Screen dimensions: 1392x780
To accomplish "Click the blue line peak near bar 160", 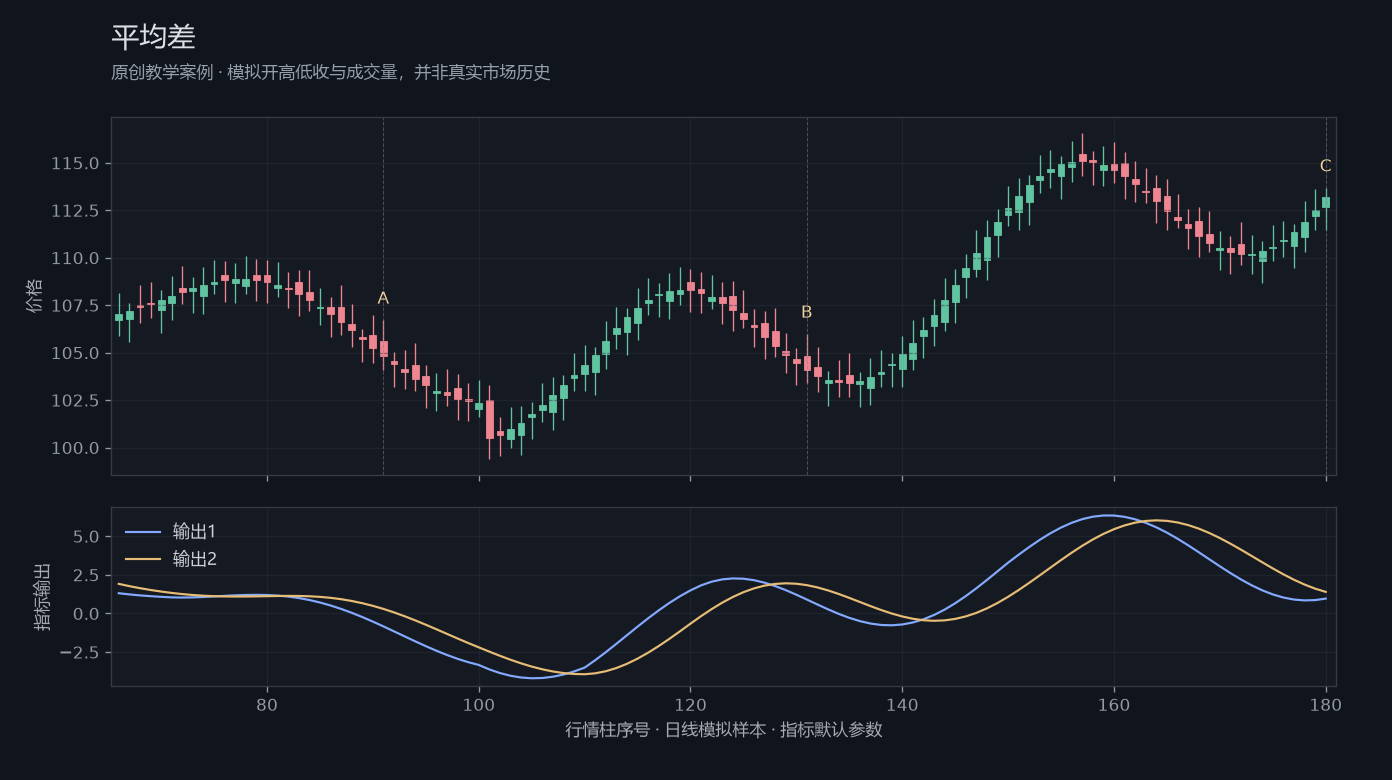I will 1107,515.
